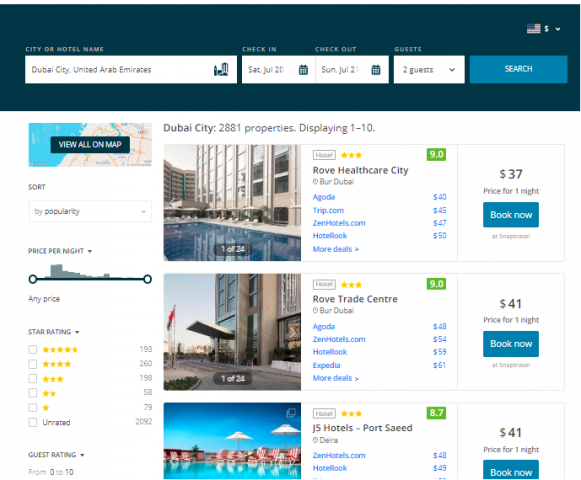
Task: Click location pin beside Bur Dubai under Rove Trade Centre
Action: pyautogui.click(x=315, y=310)
